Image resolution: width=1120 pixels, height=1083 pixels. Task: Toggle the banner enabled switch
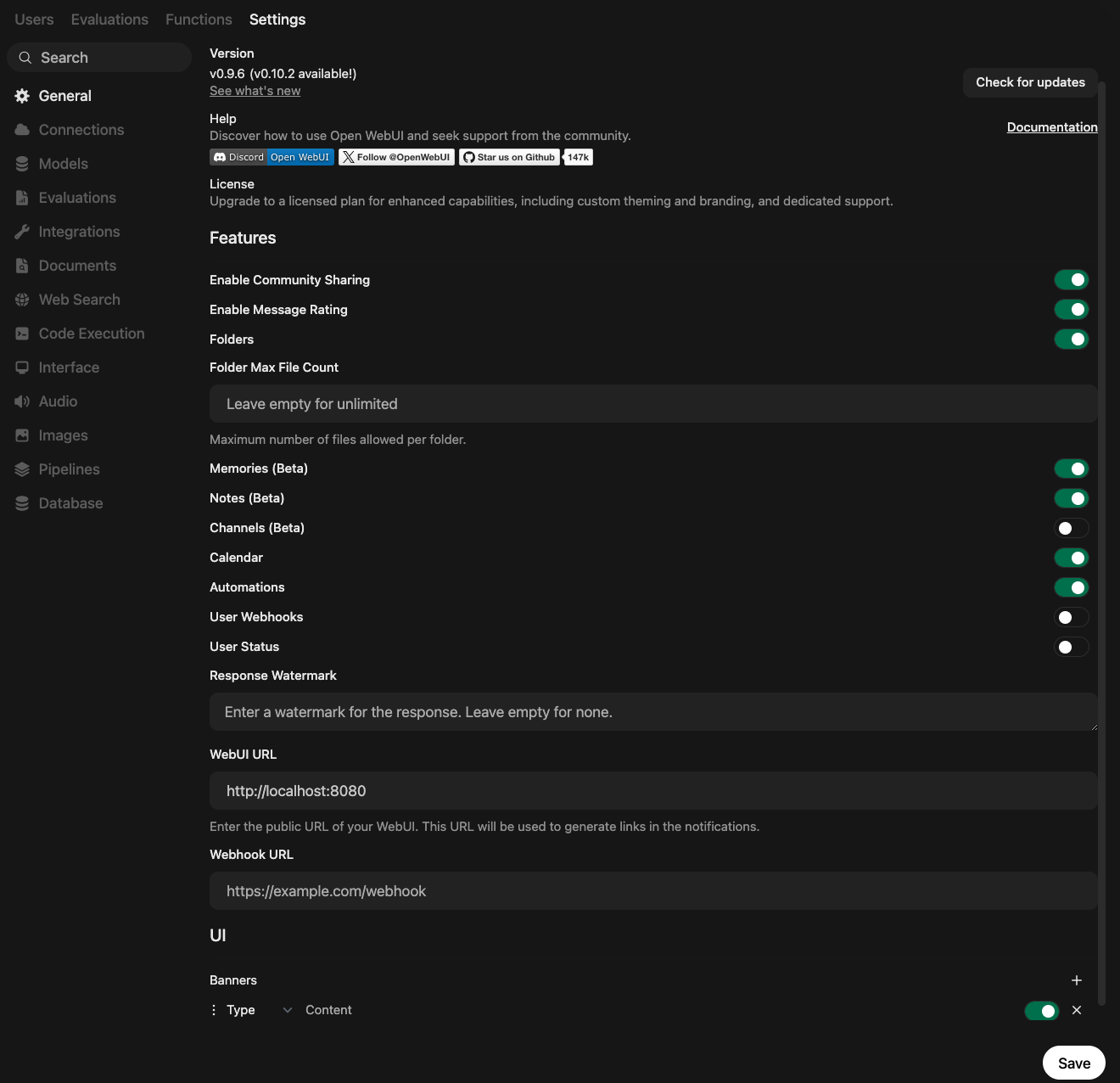[x=1042, y=1010]
